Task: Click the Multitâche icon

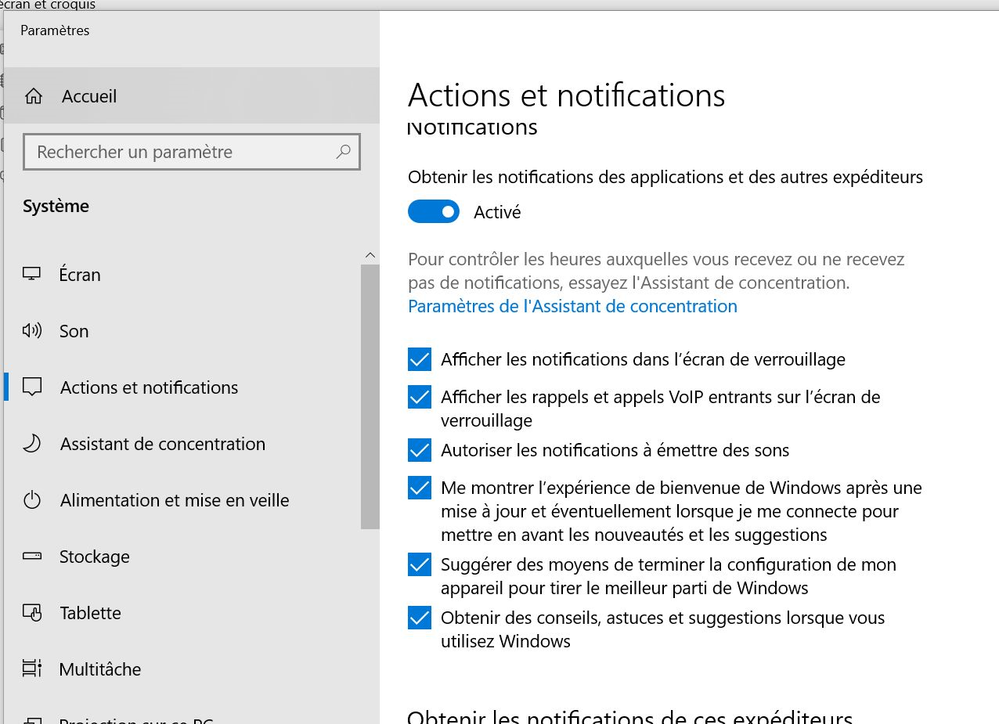Action: [32, 669]
